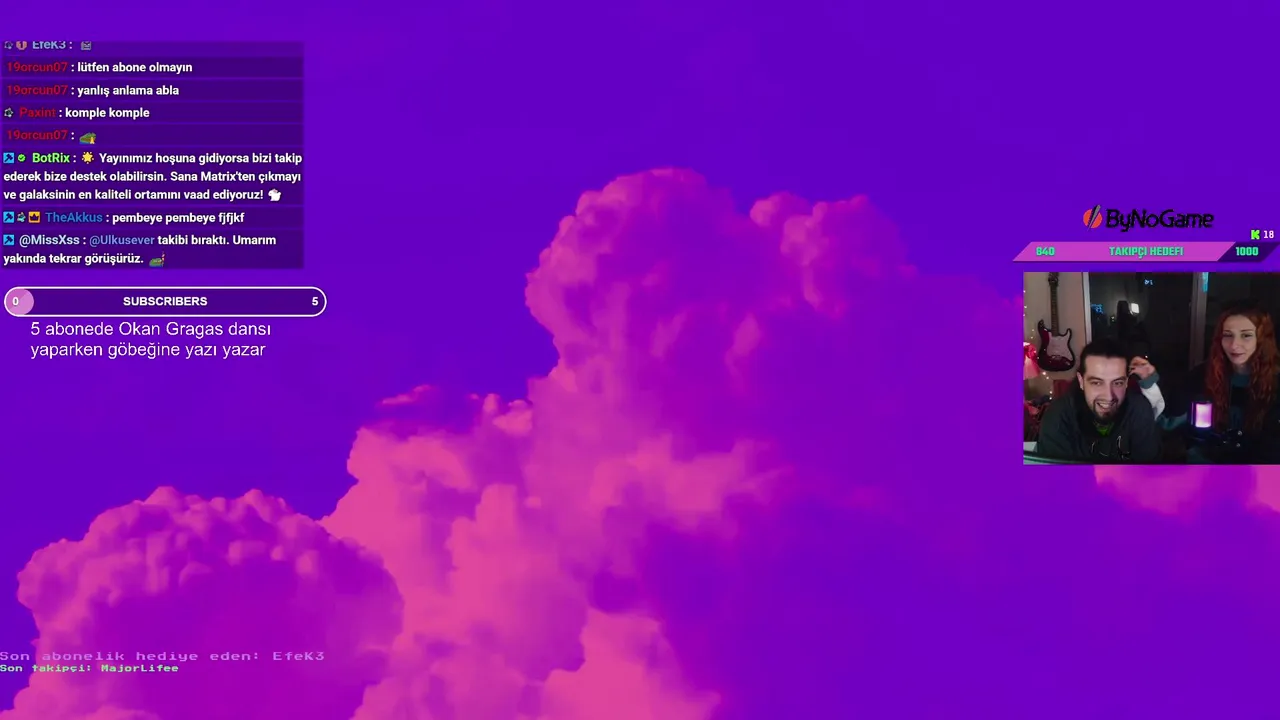Click the emote after 'tekrar görüşürüz.'

pyautogui.click(x=156, y=259)
